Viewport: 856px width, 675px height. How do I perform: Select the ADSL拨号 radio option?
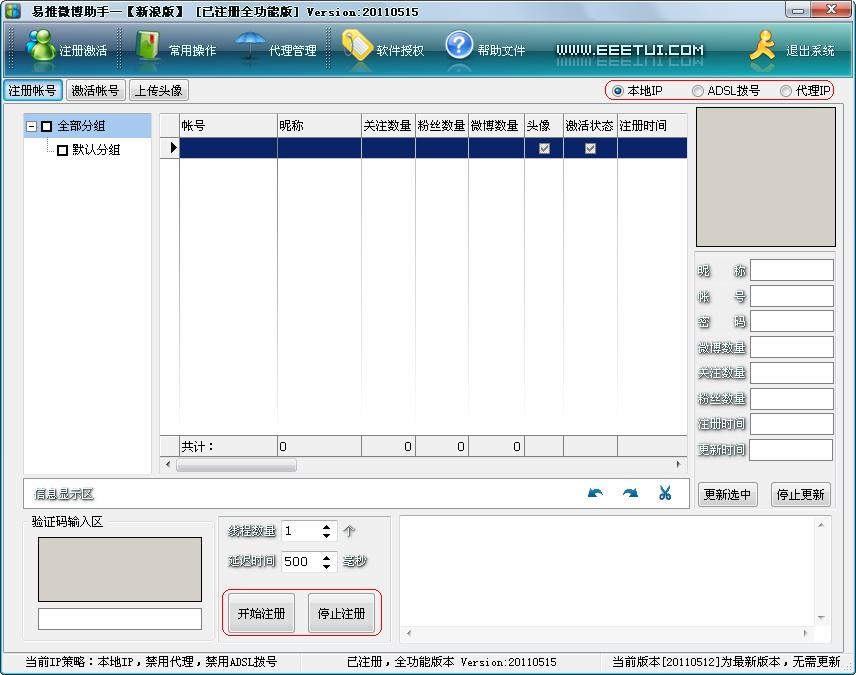[697, 91]
